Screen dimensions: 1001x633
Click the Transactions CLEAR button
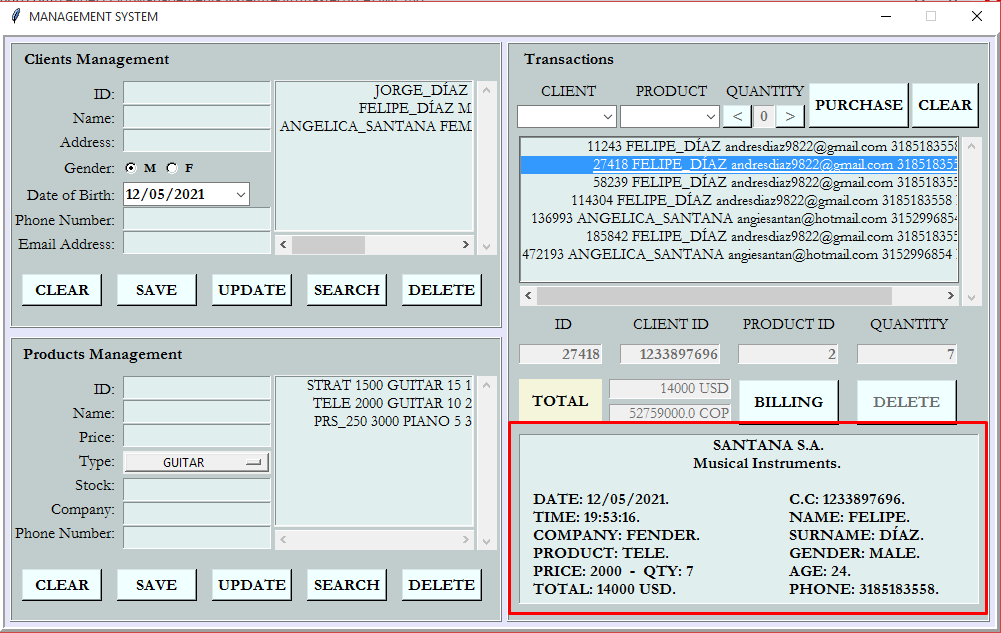945,105
